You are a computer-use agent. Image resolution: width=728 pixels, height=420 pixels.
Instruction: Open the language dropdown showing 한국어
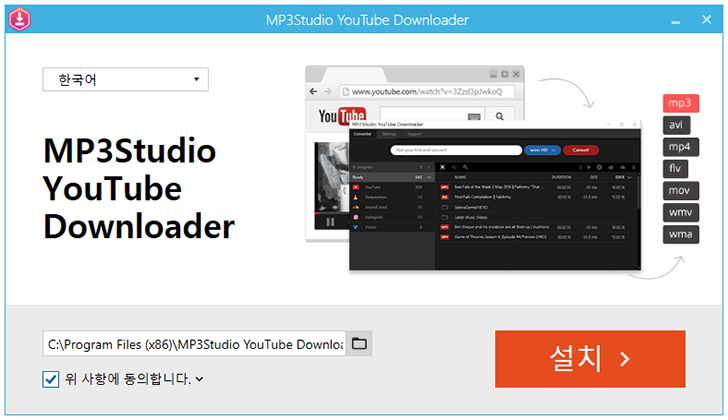[125, 79]
